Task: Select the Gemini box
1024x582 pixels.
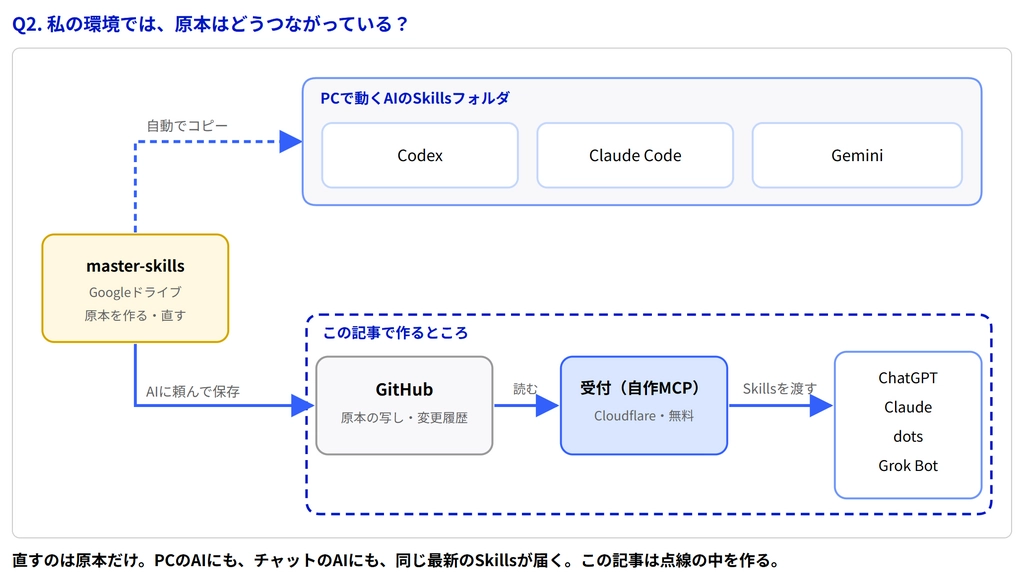Action: pos(857,155)
